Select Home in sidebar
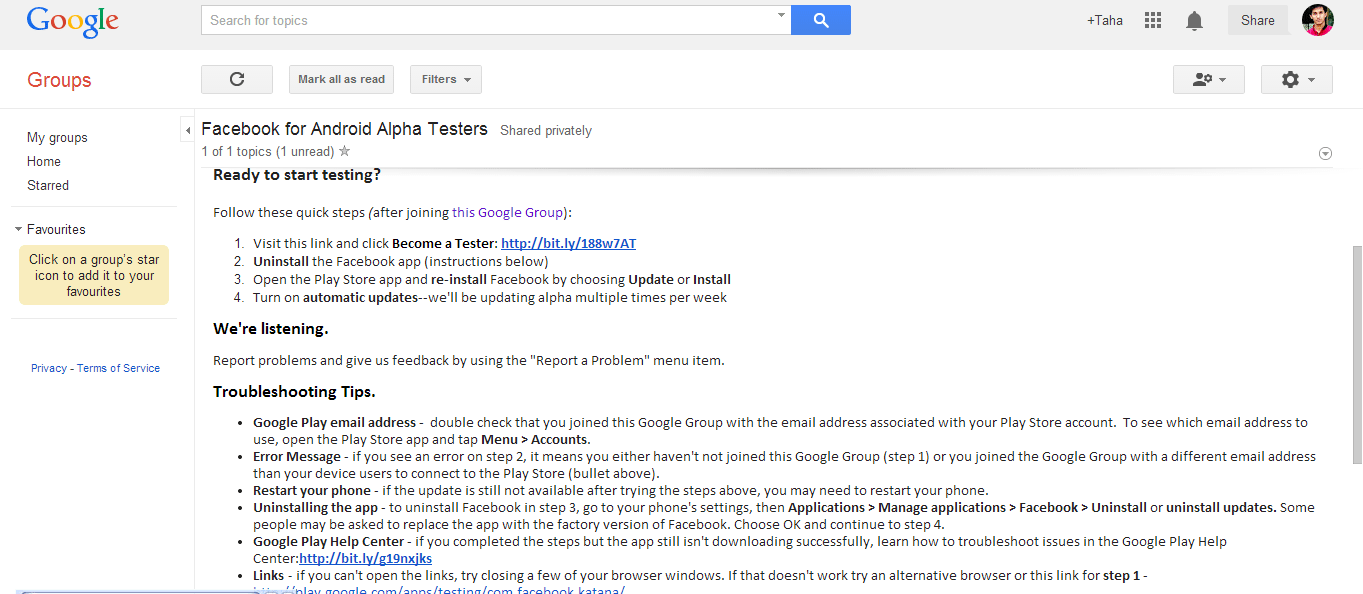The width and height of the screenshot is (1363, 594). (x=44, y=162)
